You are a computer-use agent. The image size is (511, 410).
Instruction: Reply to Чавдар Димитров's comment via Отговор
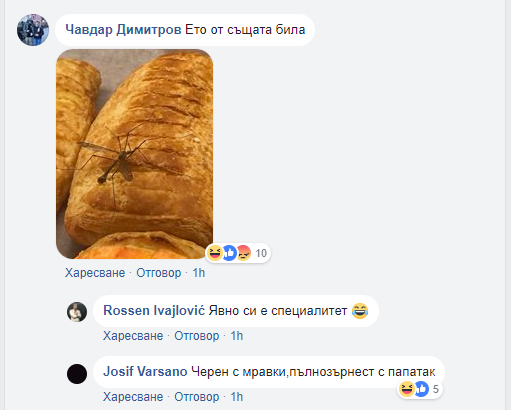(x=159, y=273)
